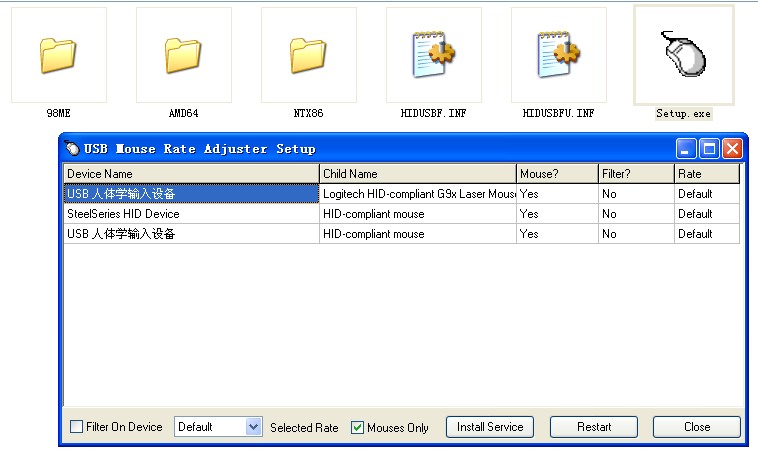
Task: Click the Install Service button
Action: point(490,427)
